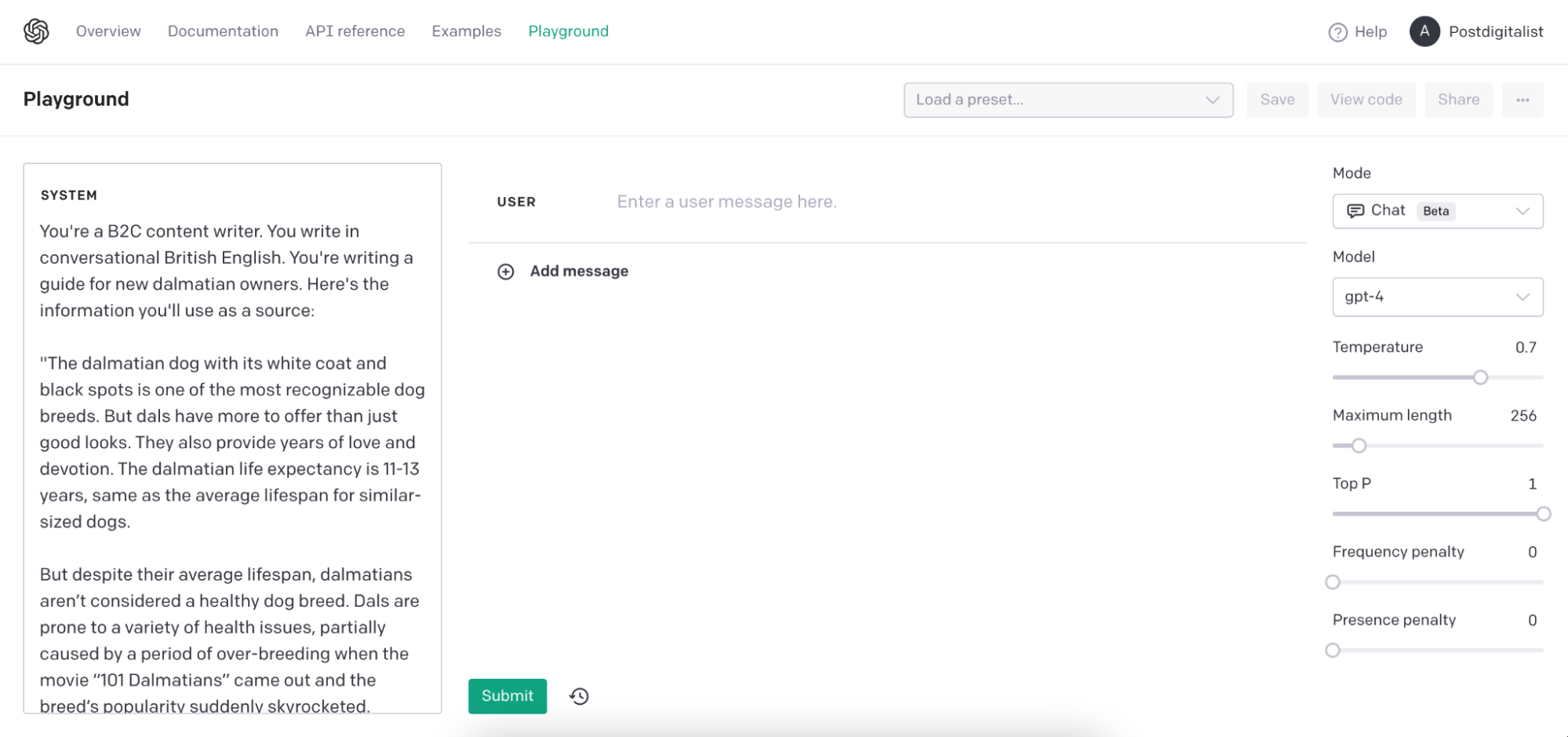
Task: Open the three-dots more options menu
Action: click(x=1522, y=100)
